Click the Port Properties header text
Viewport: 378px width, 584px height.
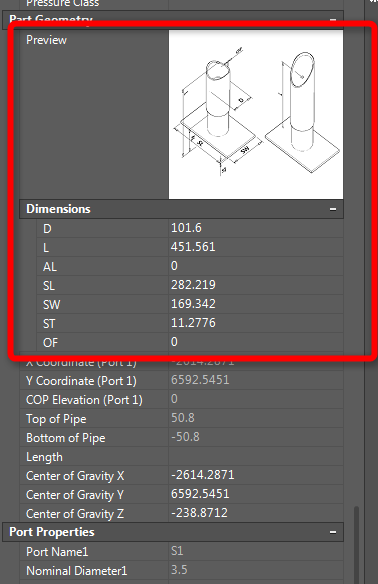(52, 532)
